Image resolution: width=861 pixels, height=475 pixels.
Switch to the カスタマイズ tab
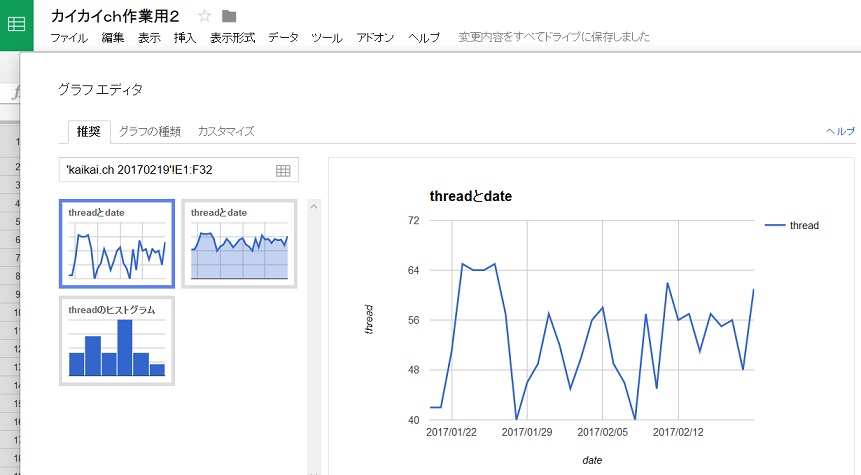tap(226, 131)
